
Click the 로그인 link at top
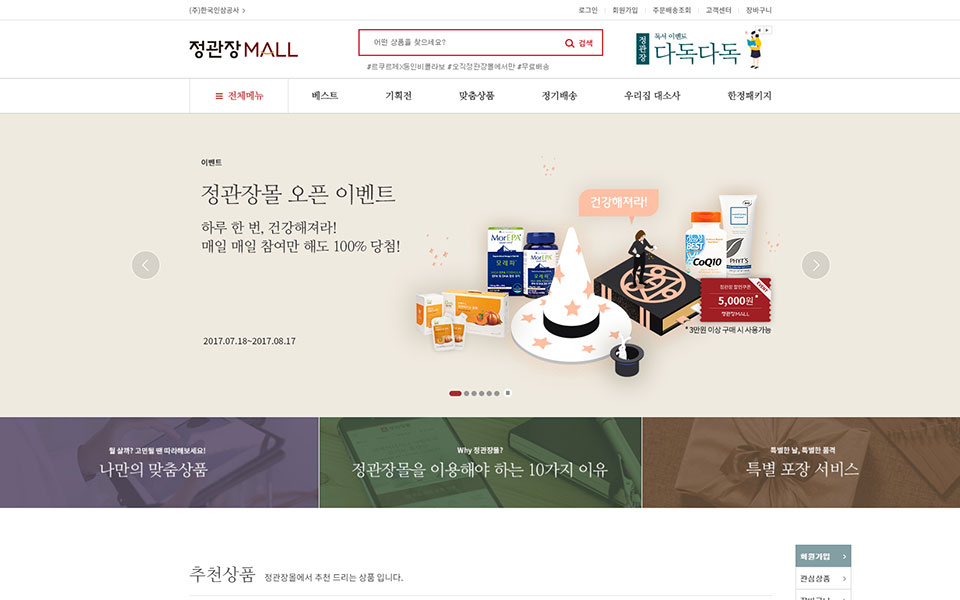pyautogui.click(x=588, y=10)
